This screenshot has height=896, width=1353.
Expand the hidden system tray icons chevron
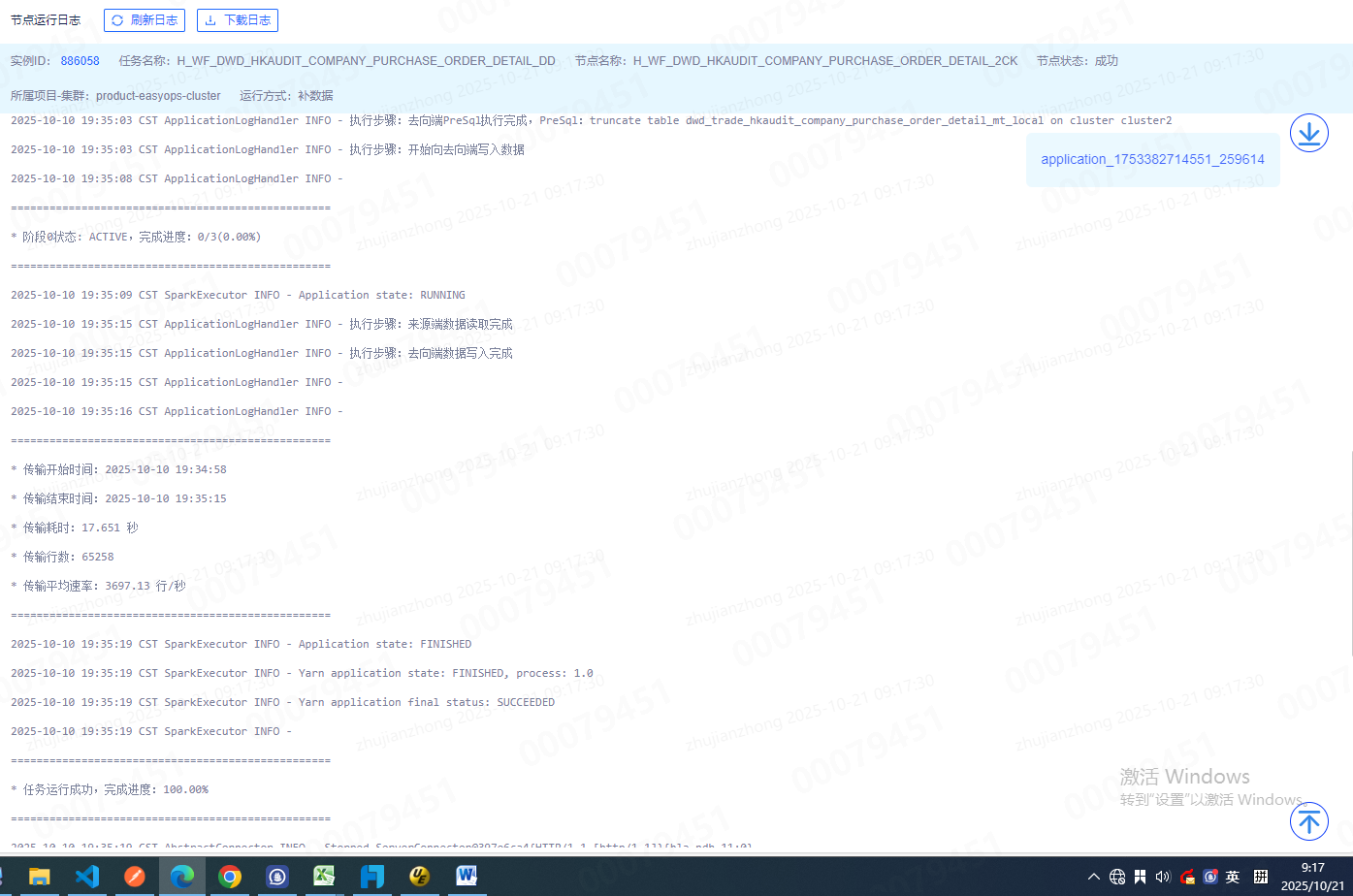(1094, 878)
